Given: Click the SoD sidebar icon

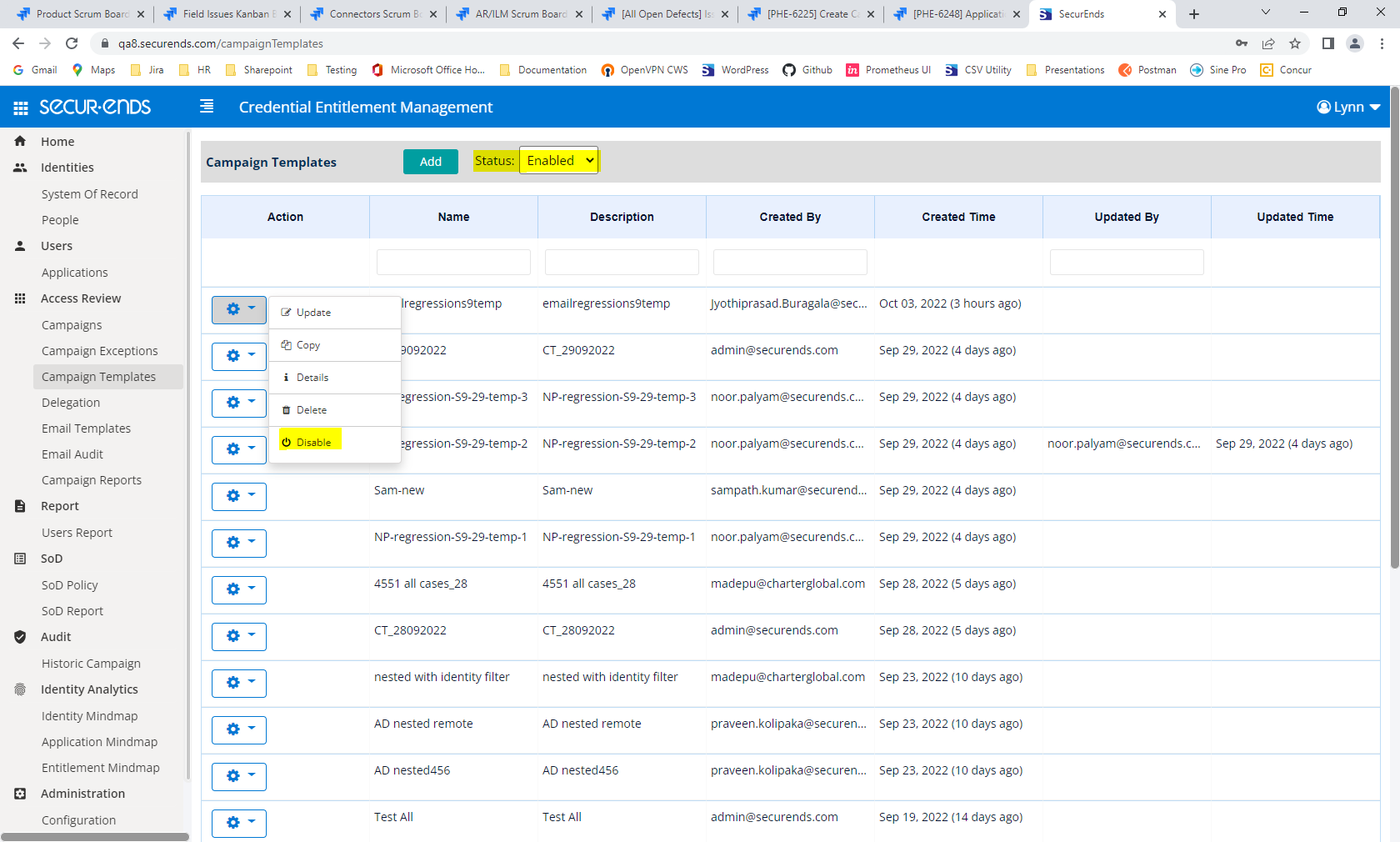Looking at the screenshot, I should pos(19,558).
